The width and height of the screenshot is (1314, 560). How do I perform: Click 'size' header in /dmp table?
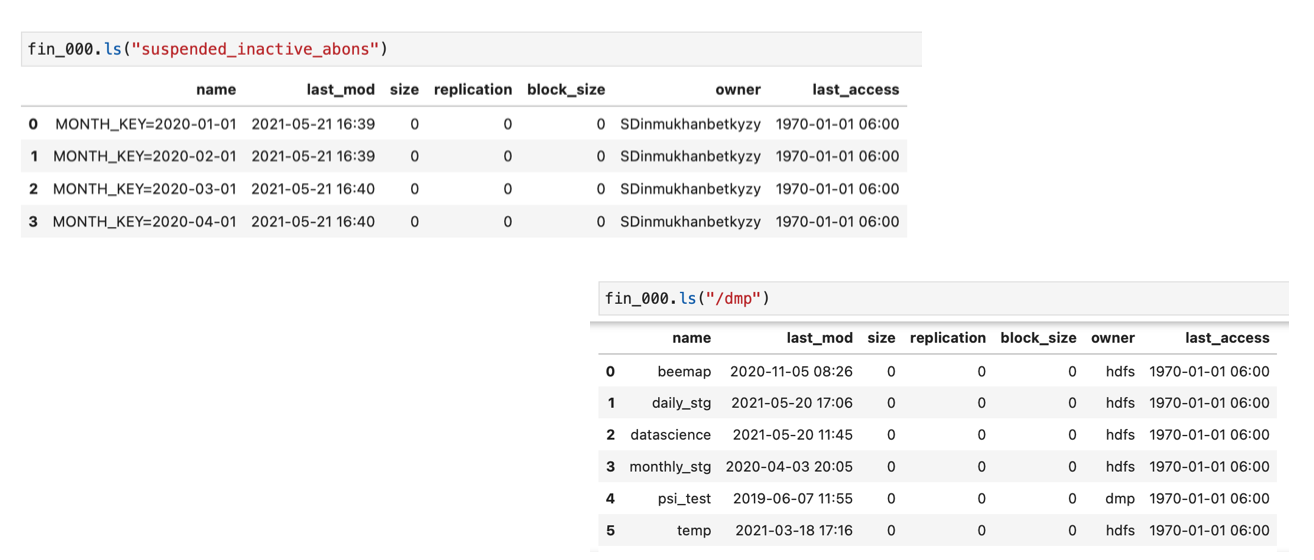(881, 338)
